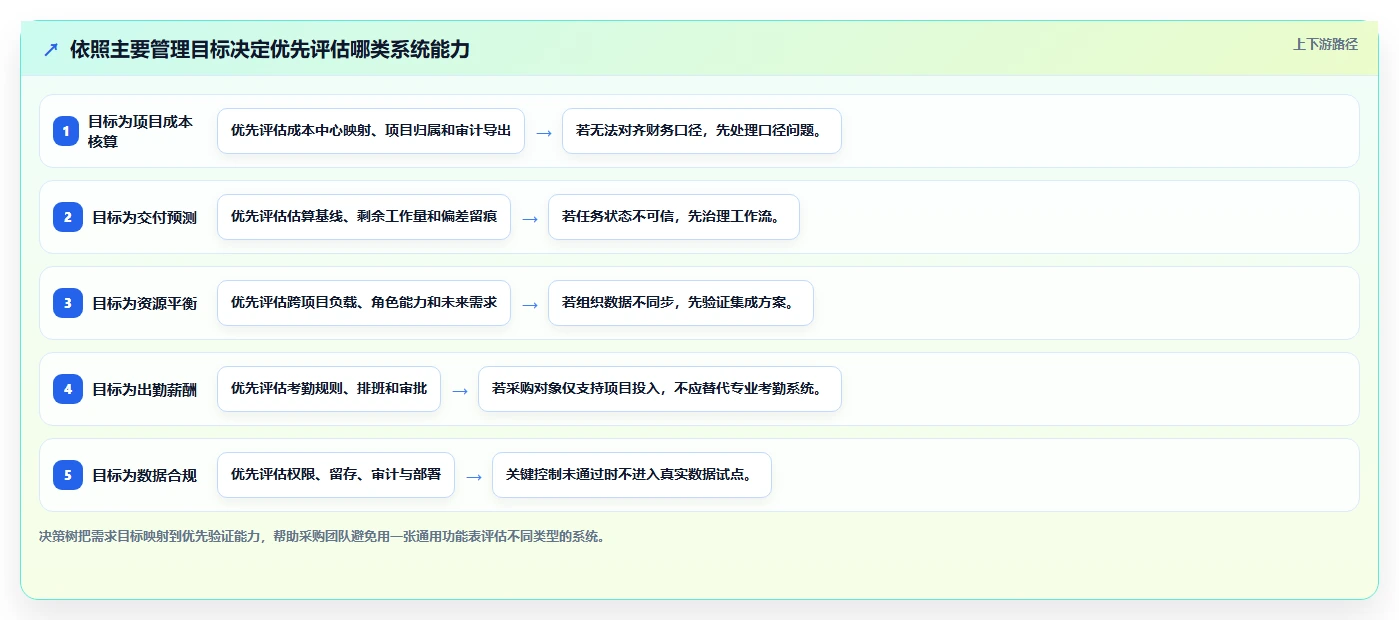Click the diagonal arrow icon beside the title
This screenshot has width=1399, height=620.
coord(51,50)
